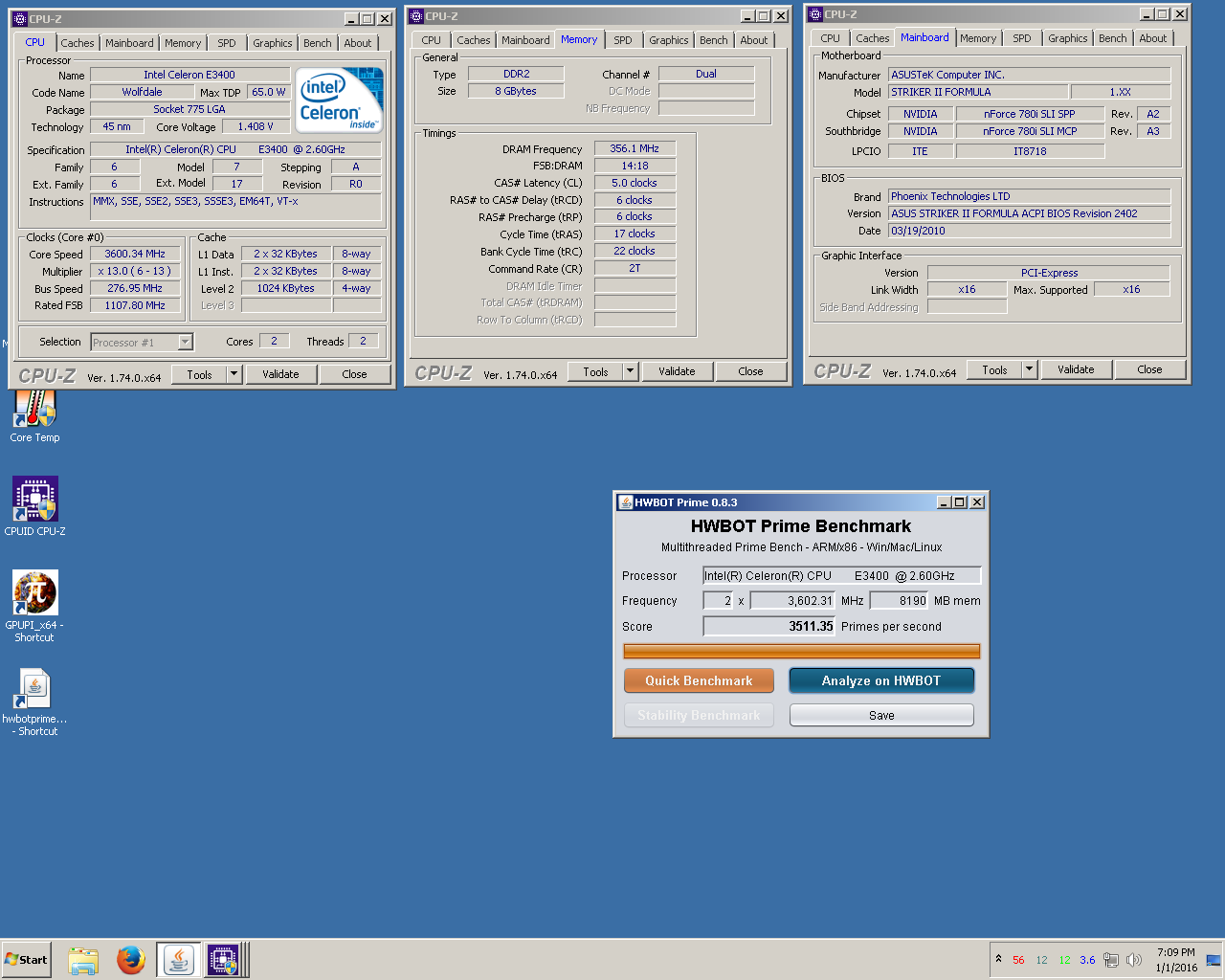Click Validate in Memory CPU-Z window
1225x980 pixels.
point(677,371)
